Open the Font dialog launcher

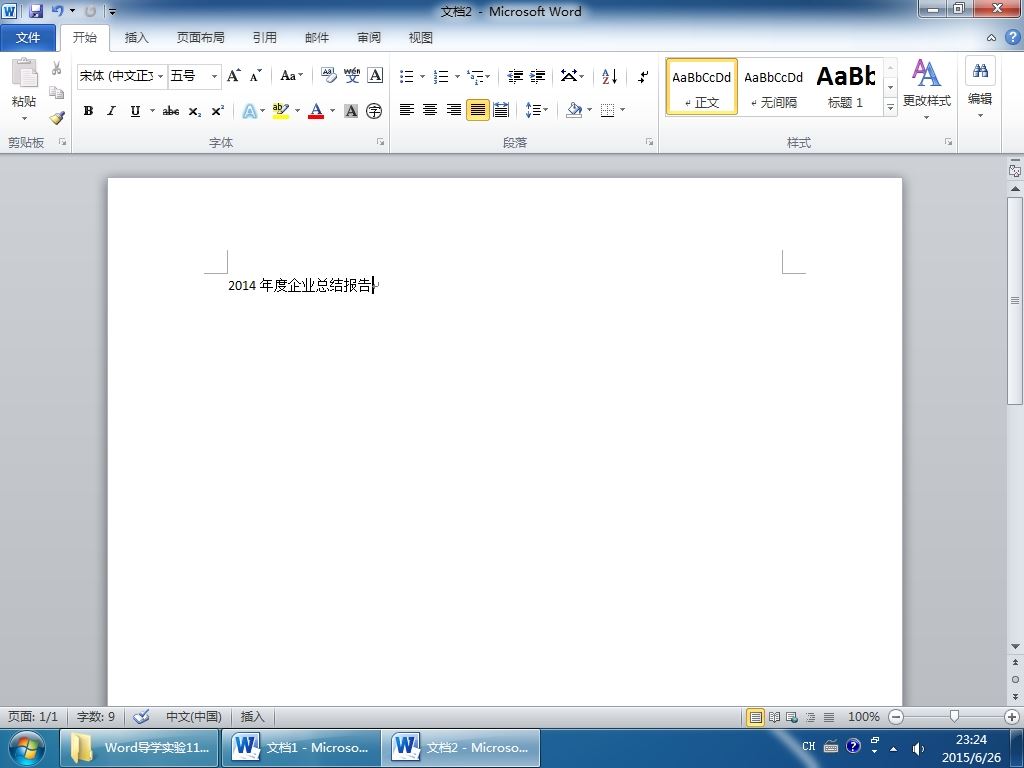[x=380, y=142]
